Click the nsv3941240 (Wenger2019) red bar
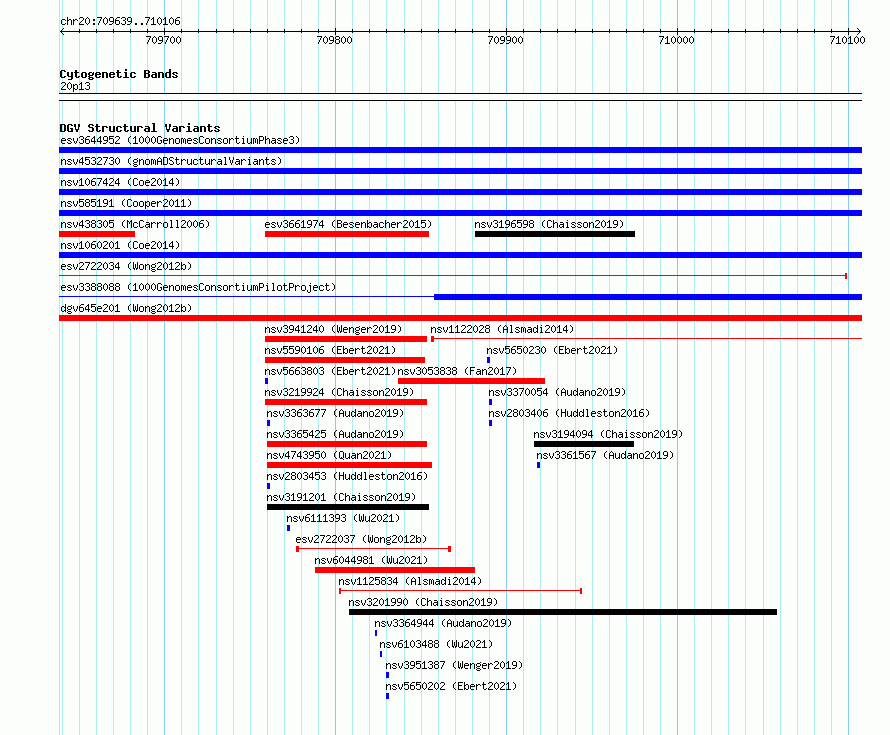 pos(346,339)
